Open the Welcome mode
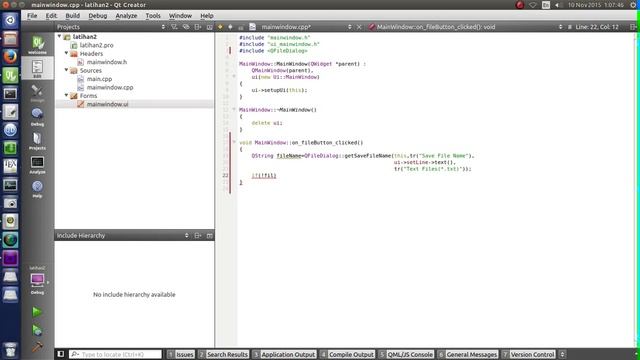 [x=37, y=45]
